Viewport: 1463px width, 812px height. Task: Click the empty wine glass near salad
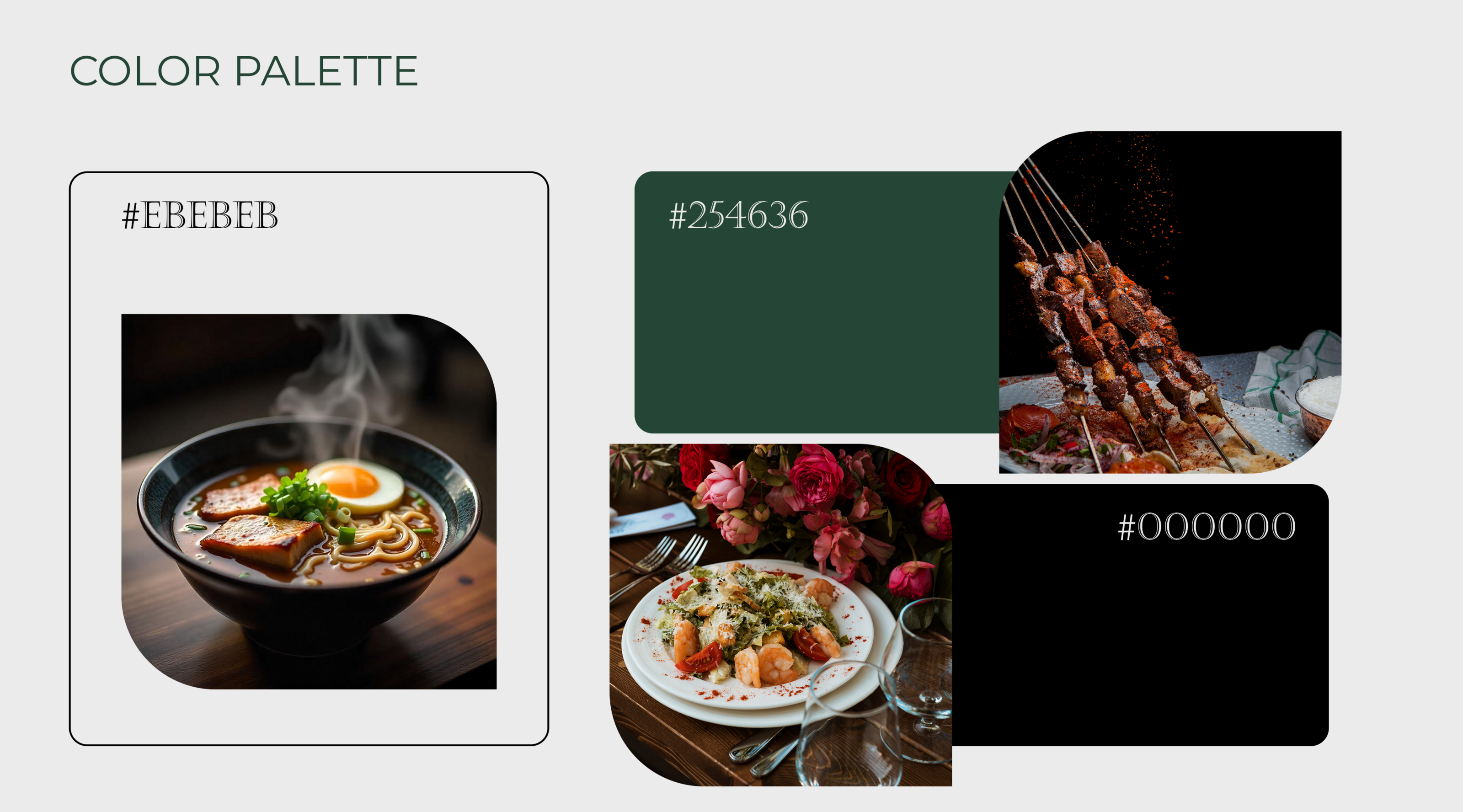coord(849,724)
